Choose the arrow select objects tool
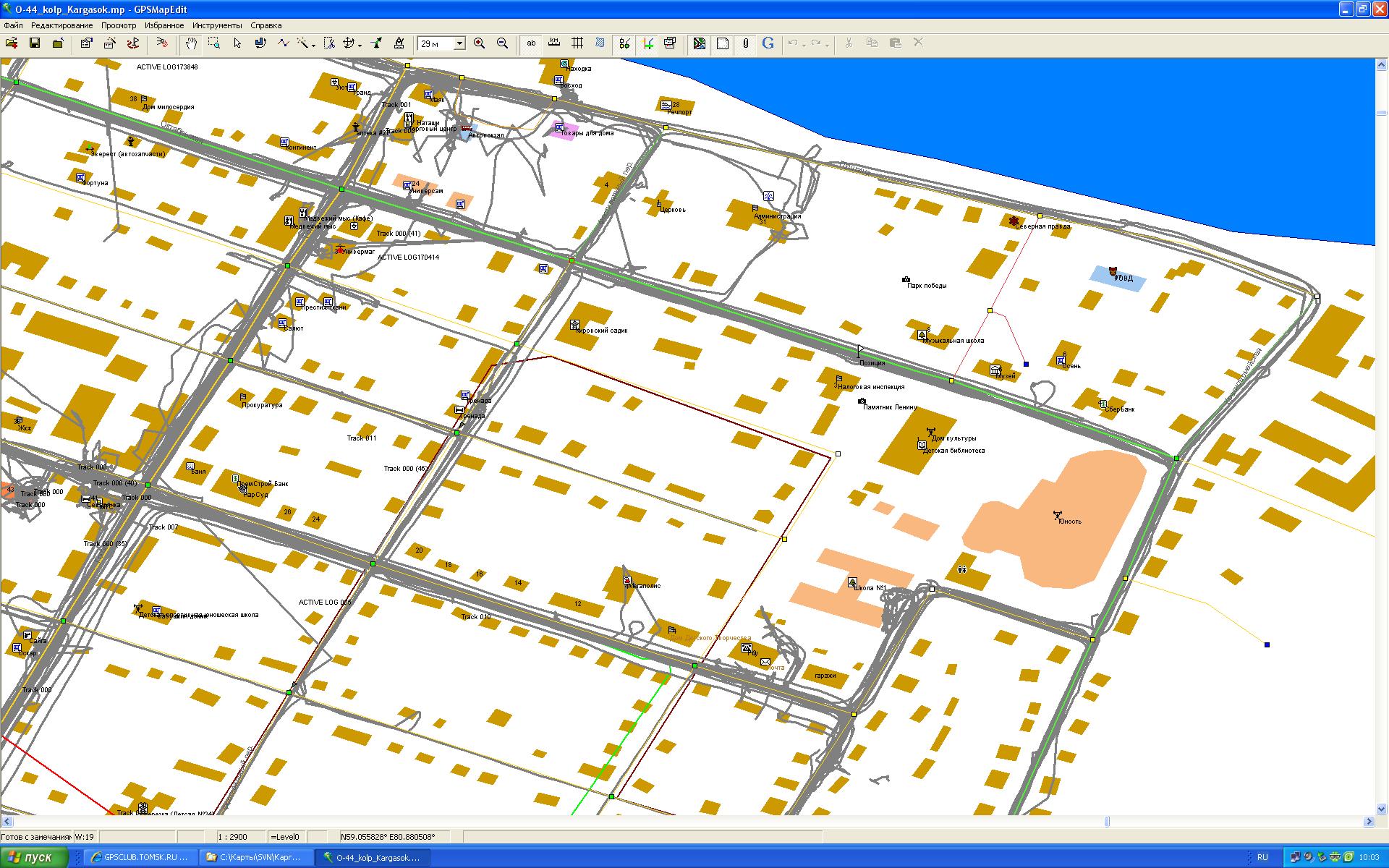Image resolution: width=1389 pixels, height=868 pixels. point(237,43)
